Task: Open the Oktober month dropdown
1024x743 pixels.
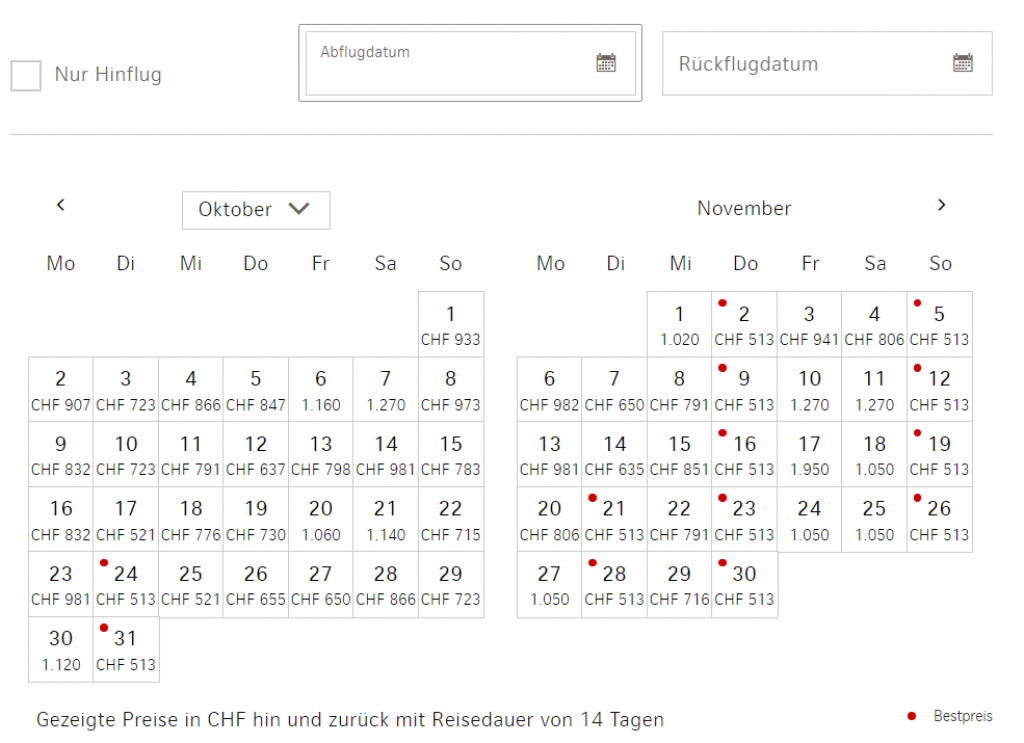Action: [x=255, y=210]
